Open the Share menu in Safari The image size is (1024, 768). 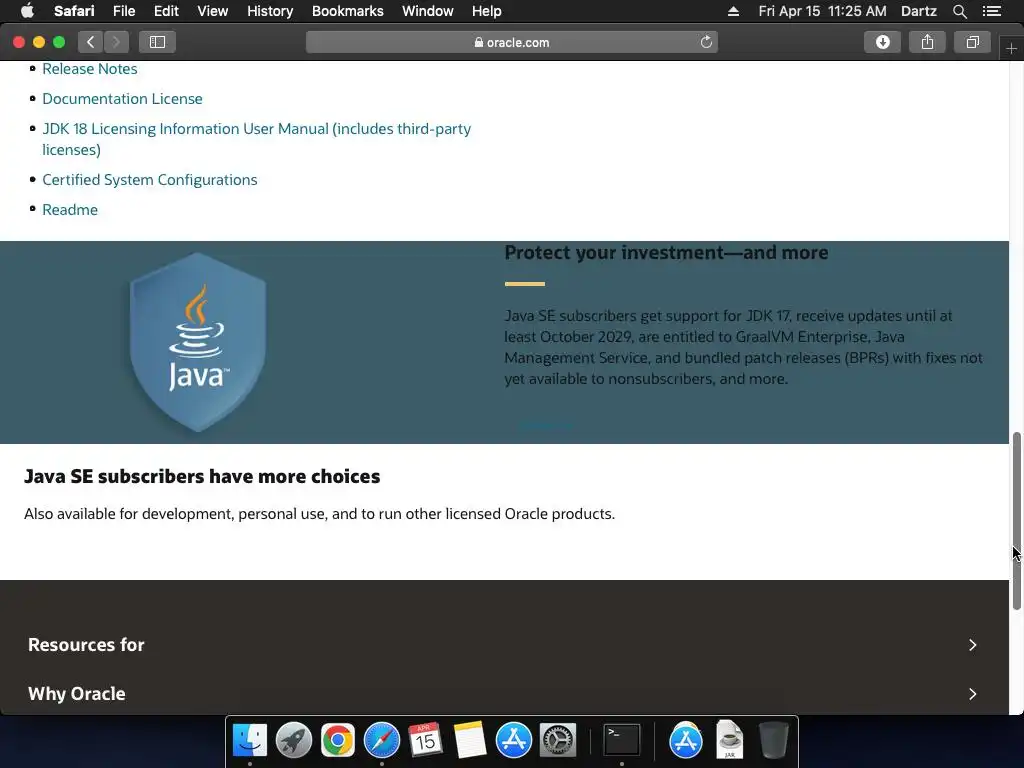(927, 42)
